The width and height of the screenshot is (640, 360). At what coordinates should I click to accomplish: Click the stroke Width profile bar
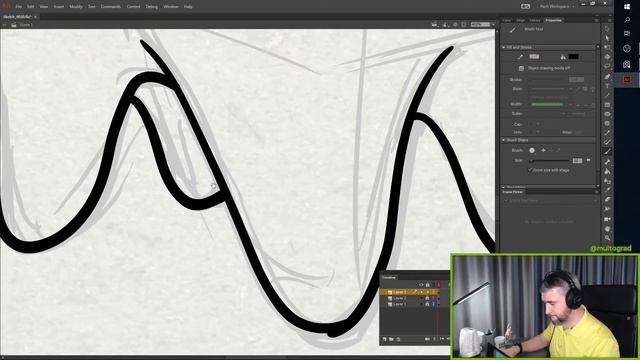(x=547, y=104)
